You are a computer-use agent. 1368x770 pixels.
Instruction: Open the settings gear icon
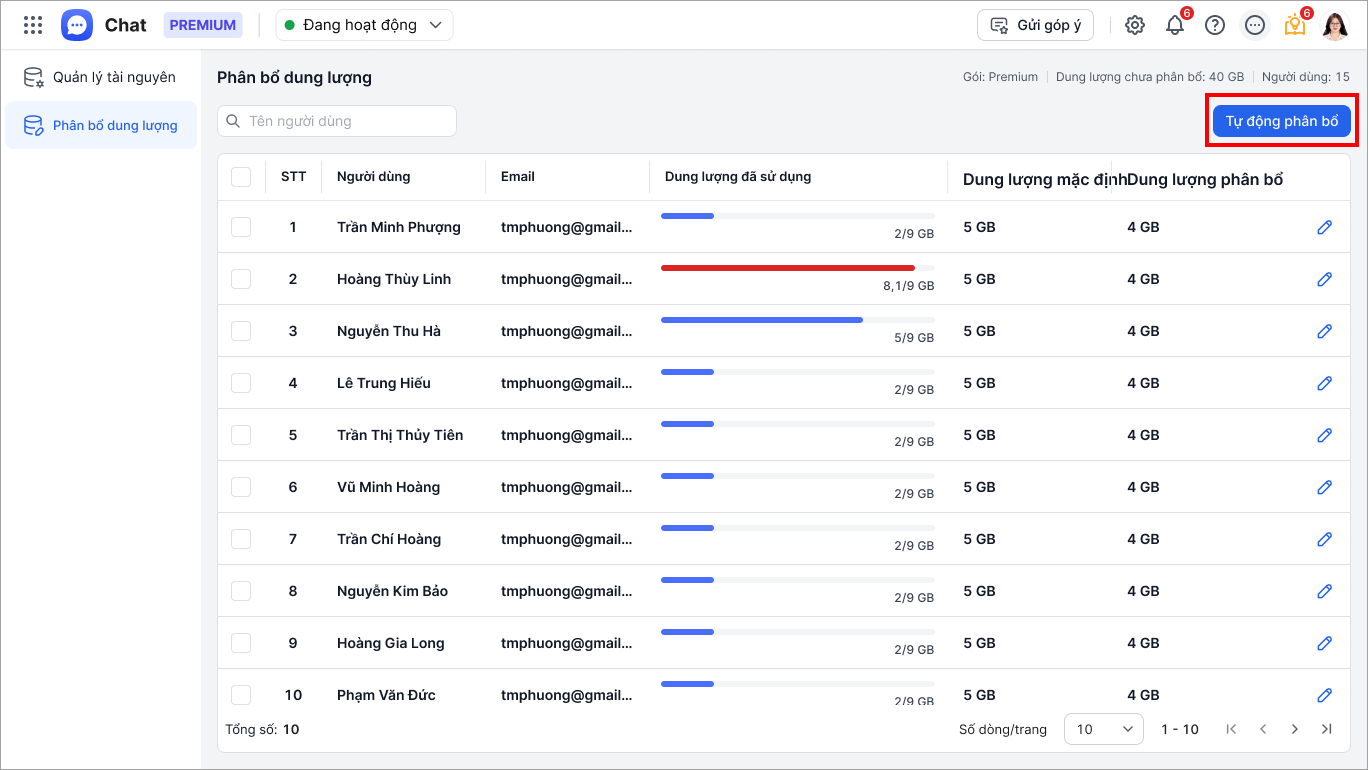click(x=1135, y=25)
